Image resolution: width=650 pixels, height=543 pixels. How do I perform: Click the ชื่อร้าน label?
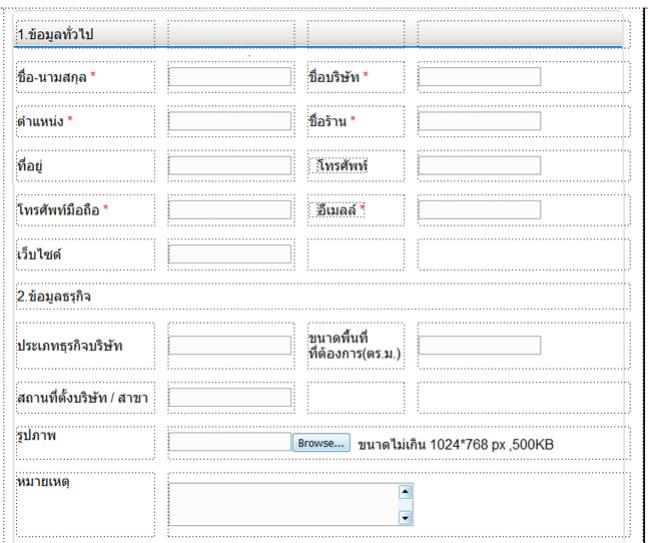327,121
